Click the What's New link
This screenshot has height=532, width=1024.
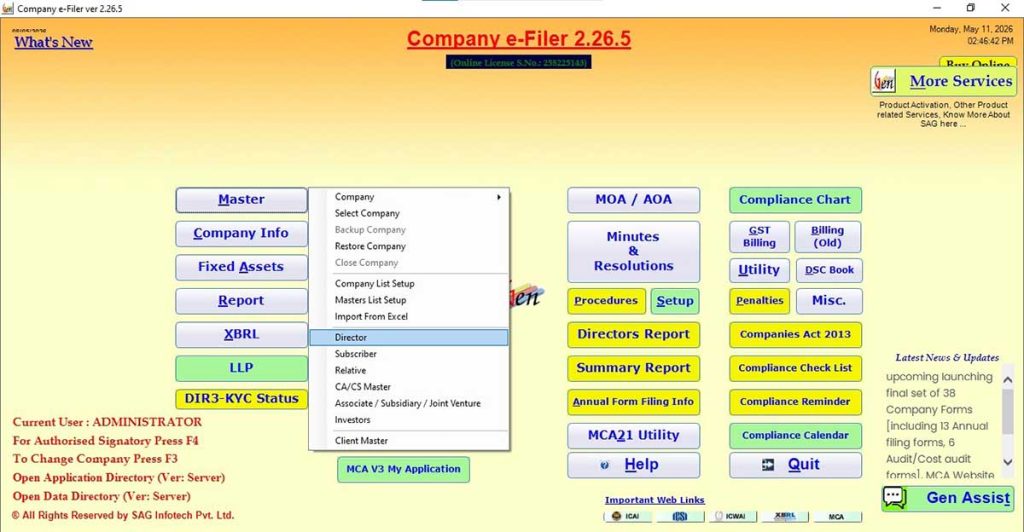coord(54,42)
